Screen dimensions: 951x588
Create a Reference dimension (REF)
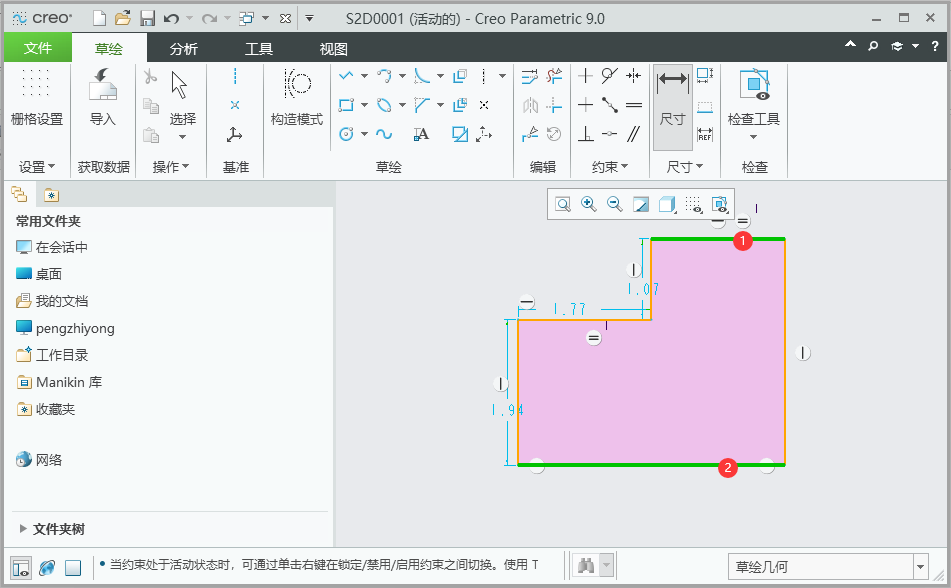705,134
